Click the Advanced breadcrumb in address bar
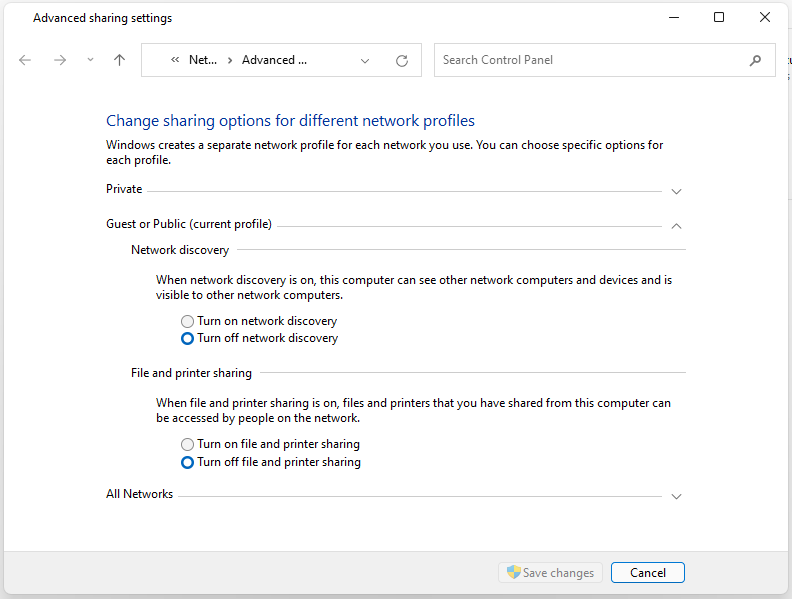This screenshot has height=599, width=792. pos(274,60)
